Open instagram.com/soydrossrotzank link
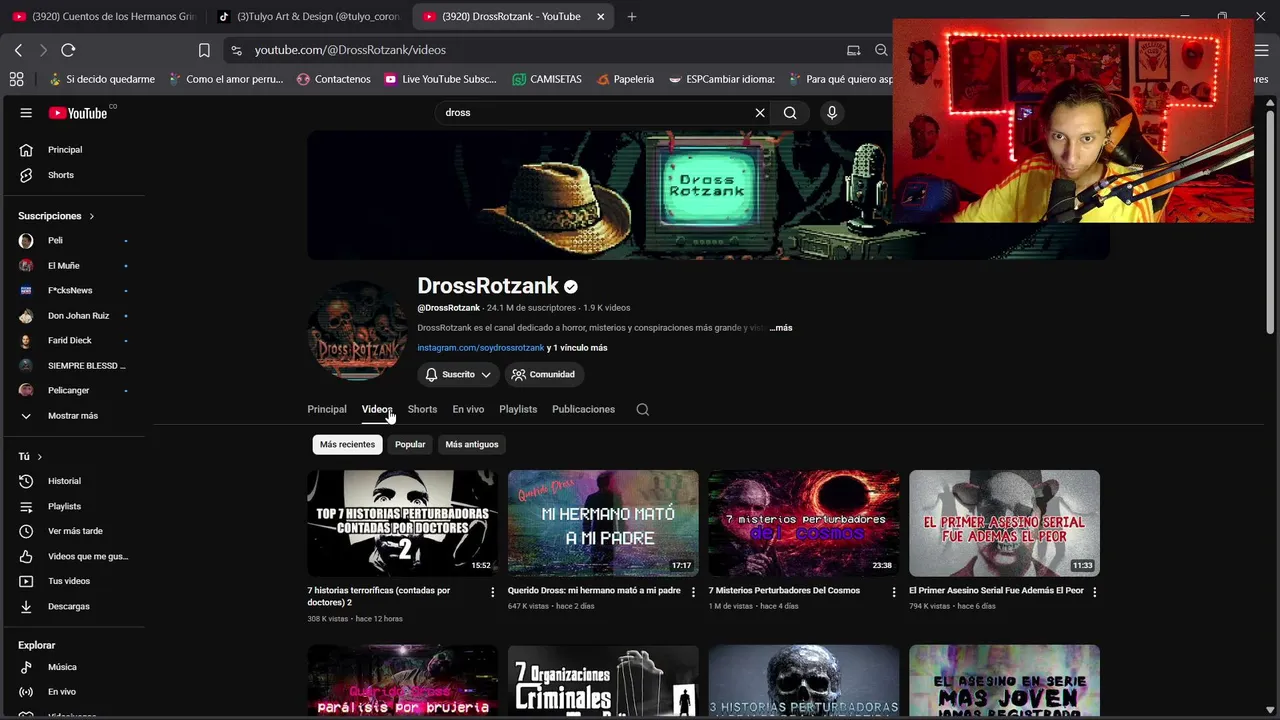 481,348
